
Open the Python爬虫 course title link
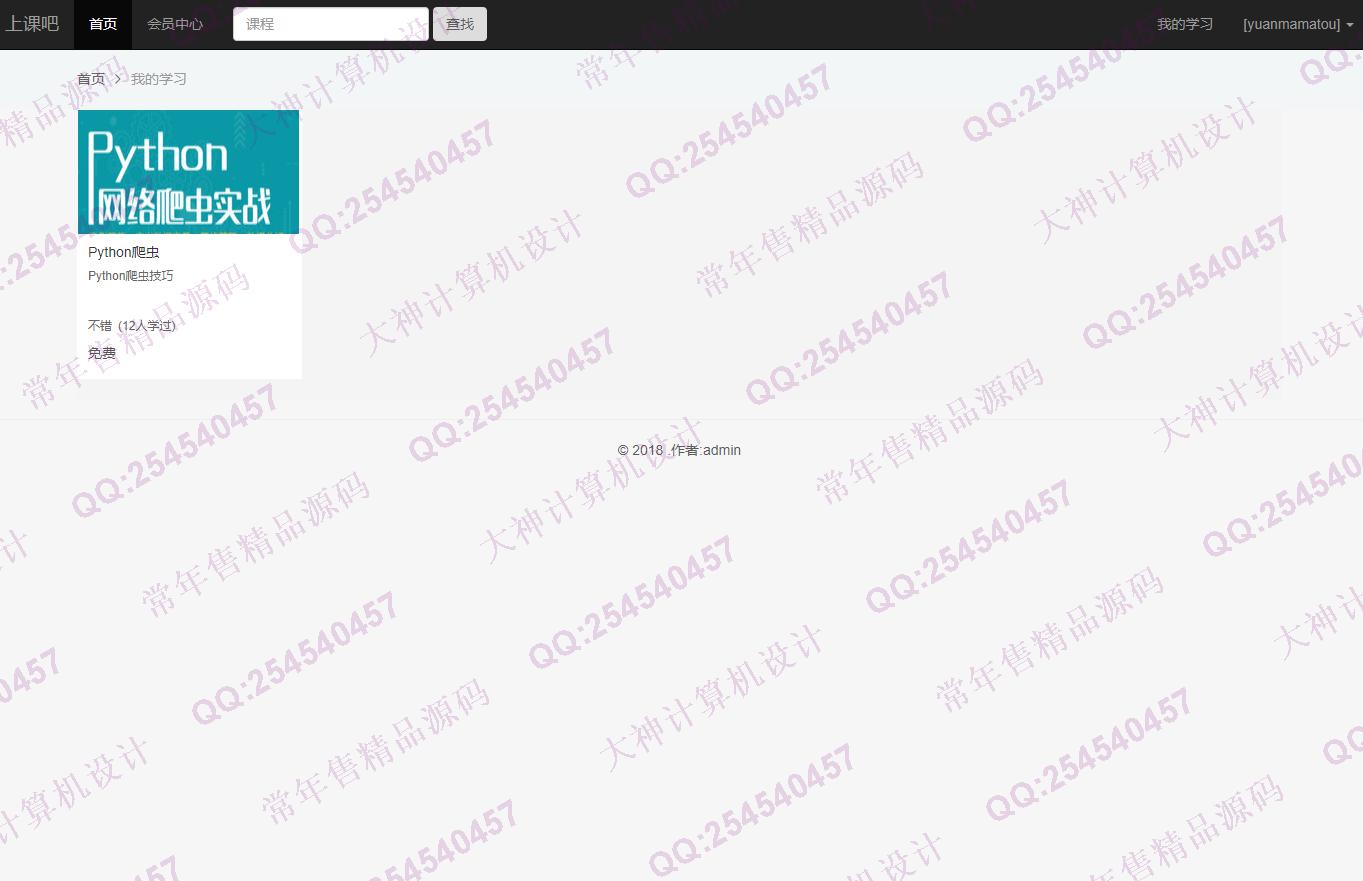click(x=124, y=252)
